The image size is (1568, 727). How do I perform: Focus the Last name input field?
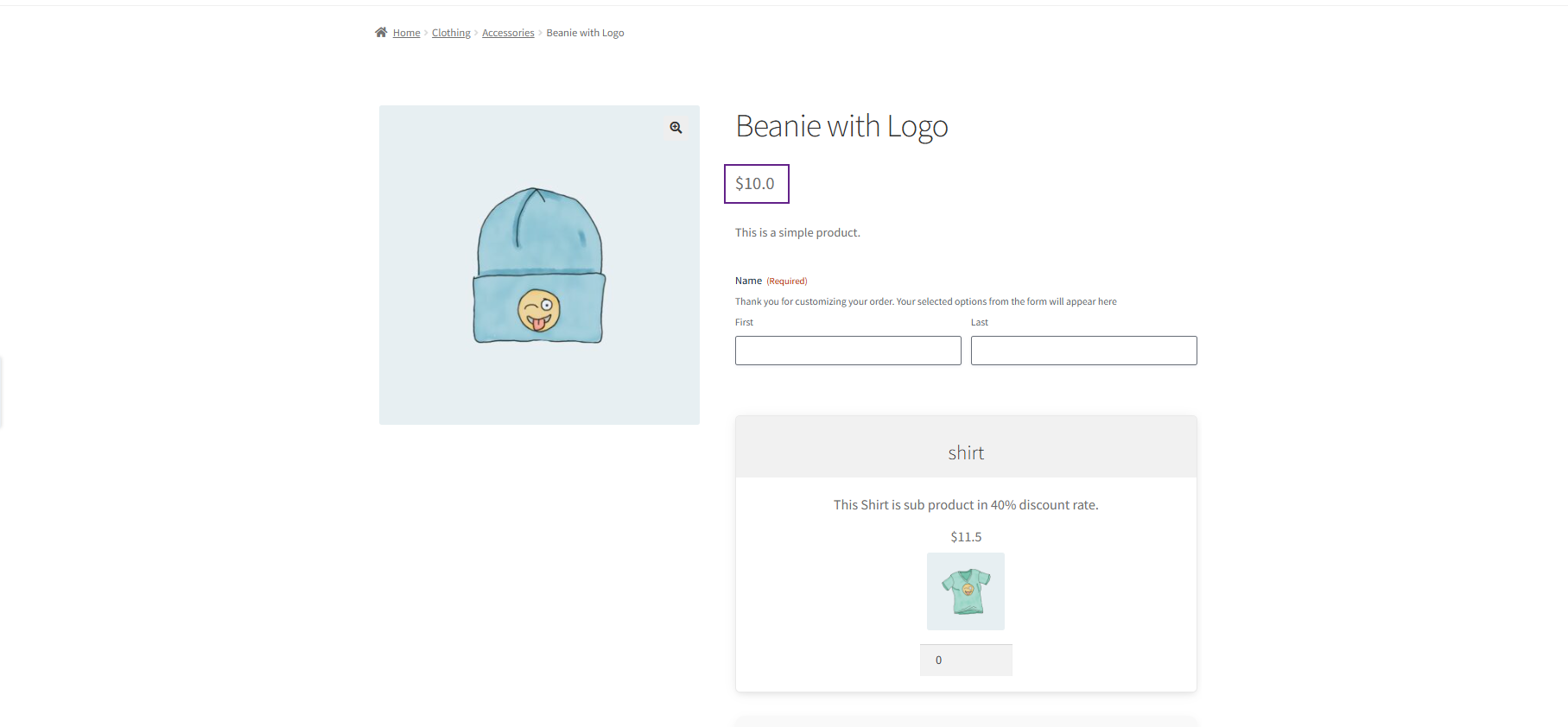(1083, 351)
